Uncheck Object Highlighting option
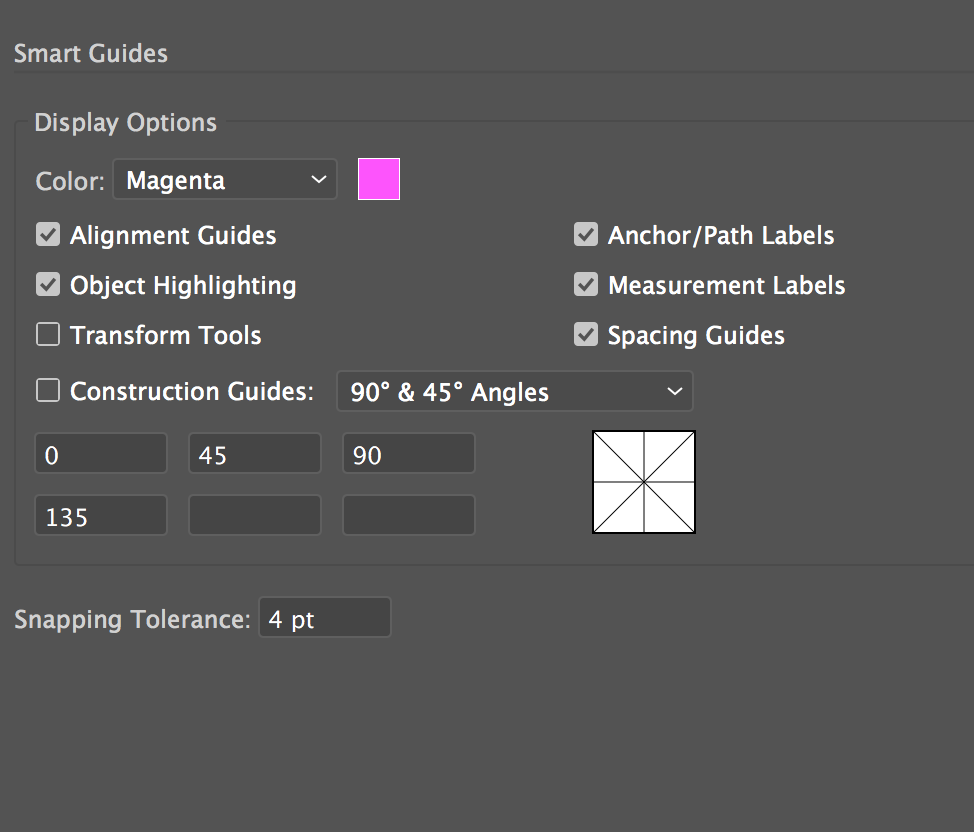This screenshot has height=832, width=974. (x=48, y=286)
